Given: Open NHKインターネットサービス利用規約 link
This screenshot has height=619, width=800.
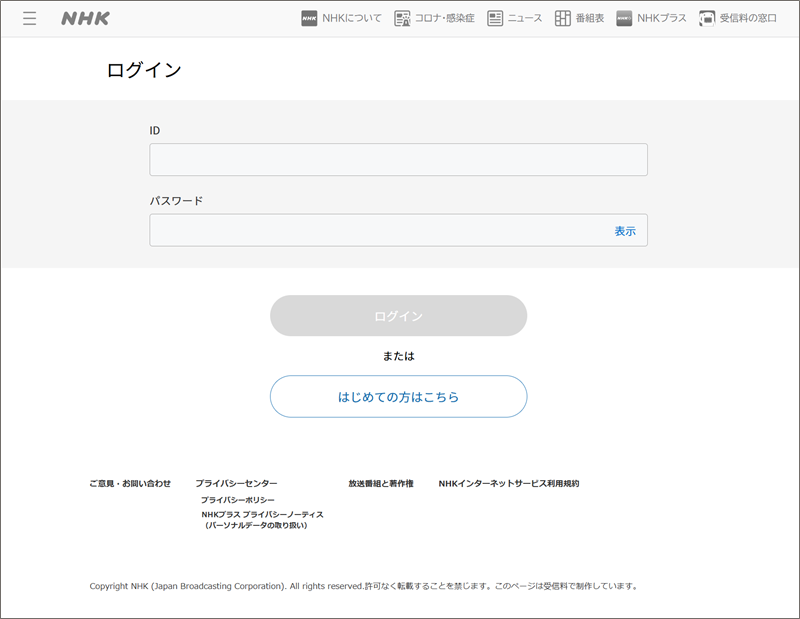Looking at the screenshot, I should tap(509, 484).
